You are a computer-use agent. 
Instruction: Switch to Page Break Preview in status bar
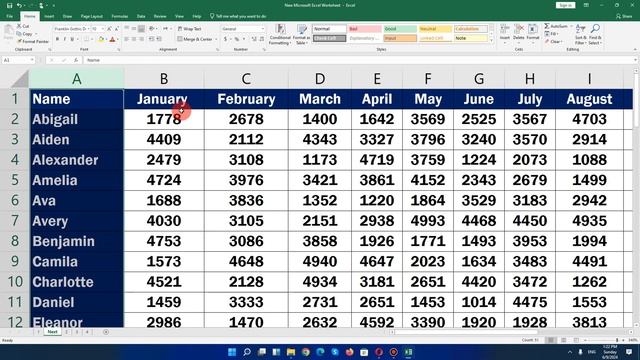click(x=576, y=340)
